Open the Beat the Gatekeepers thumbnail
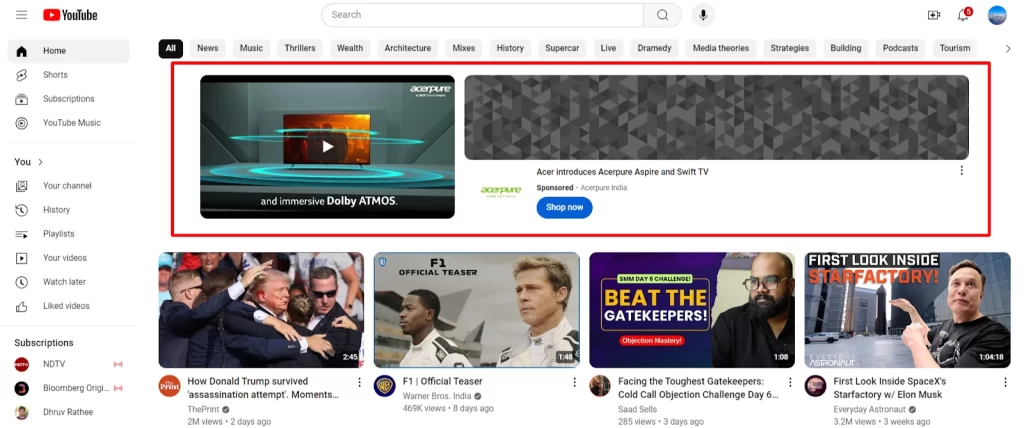This screenshot has height=428, width=1024. (x=692, y=310)
